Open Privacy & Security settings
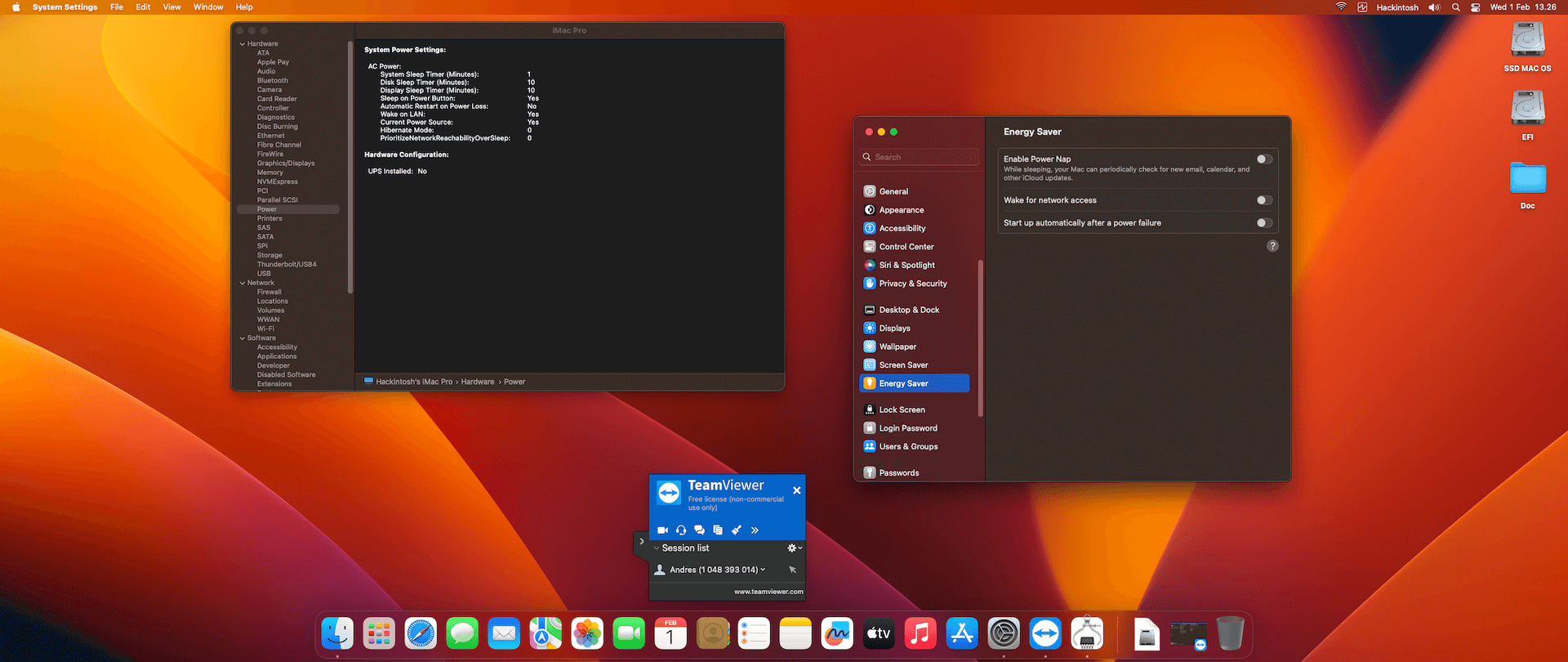This screenshot has height=662, width=1568. tap(915, 284)
